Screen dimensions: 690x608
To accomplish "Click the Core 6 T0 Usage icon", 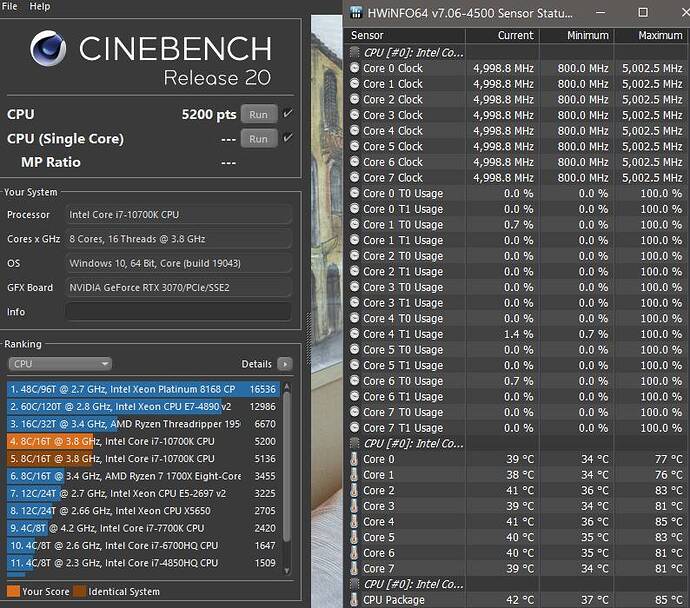I will pyautogui.click(x=354, y=381).
